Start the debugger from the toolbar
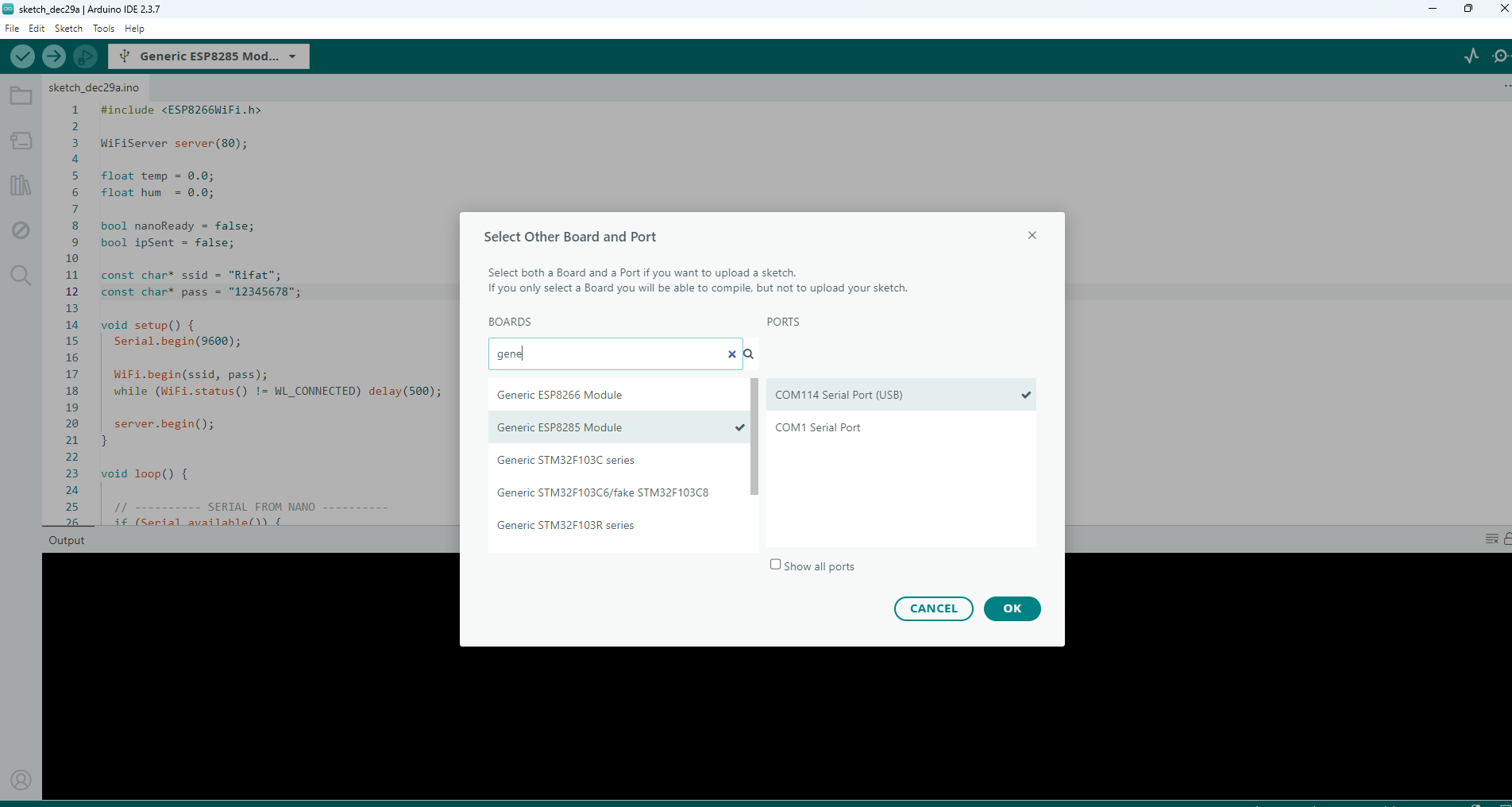The image size is (1512, 807). pos(85,56)
